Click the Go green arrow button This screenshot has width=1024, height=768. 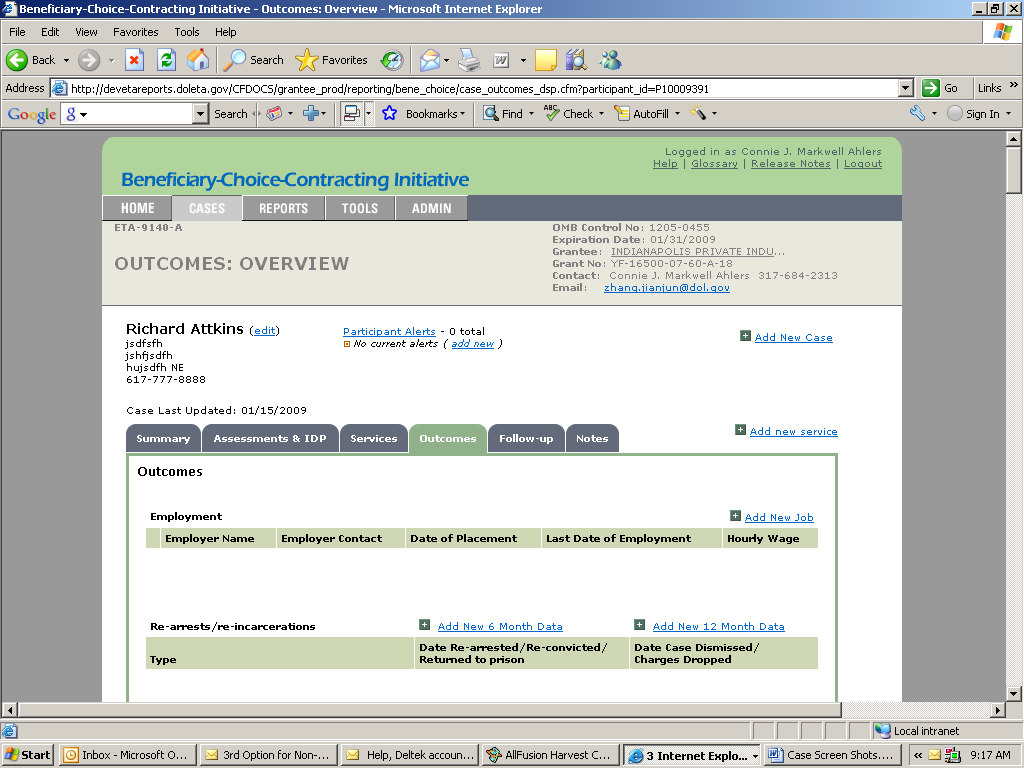coord(931,88)
